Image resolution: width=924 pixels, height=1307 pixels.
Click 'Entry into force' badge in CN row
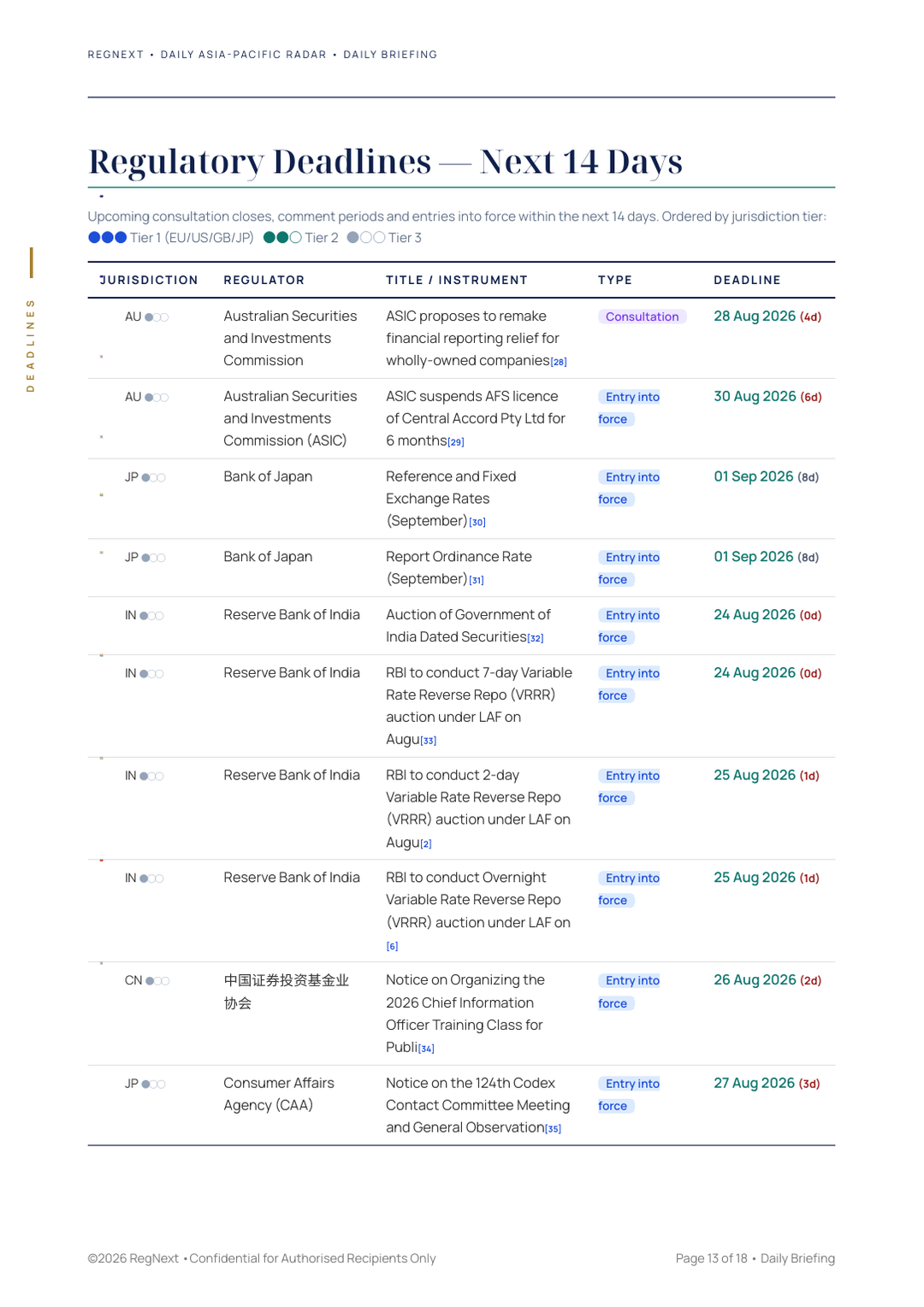pos(629,992)
